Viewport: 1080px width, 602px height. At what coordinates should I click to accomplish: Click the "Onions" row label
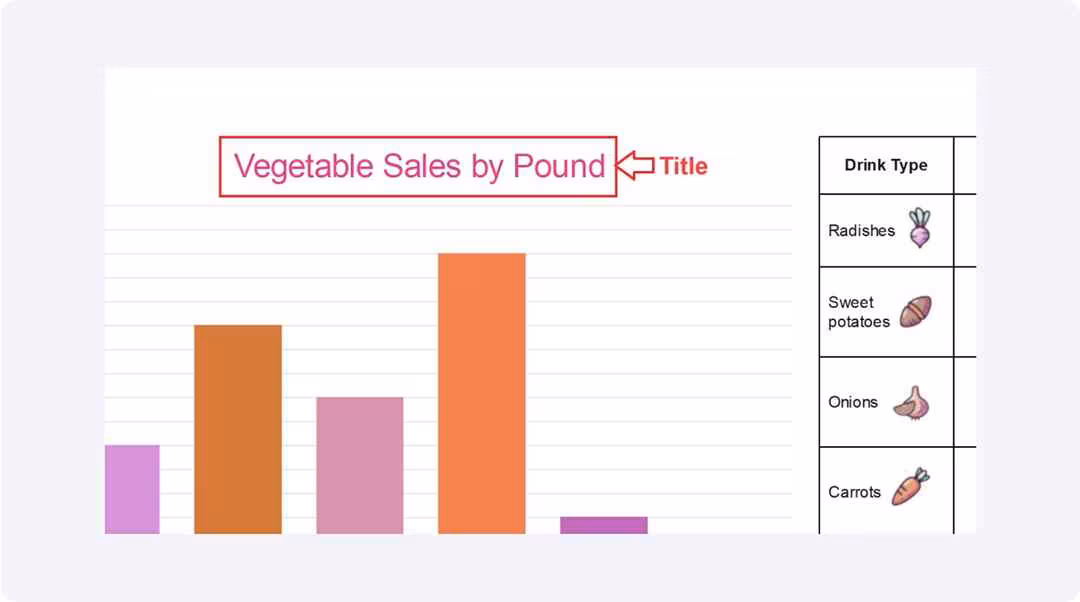[853, 402]
